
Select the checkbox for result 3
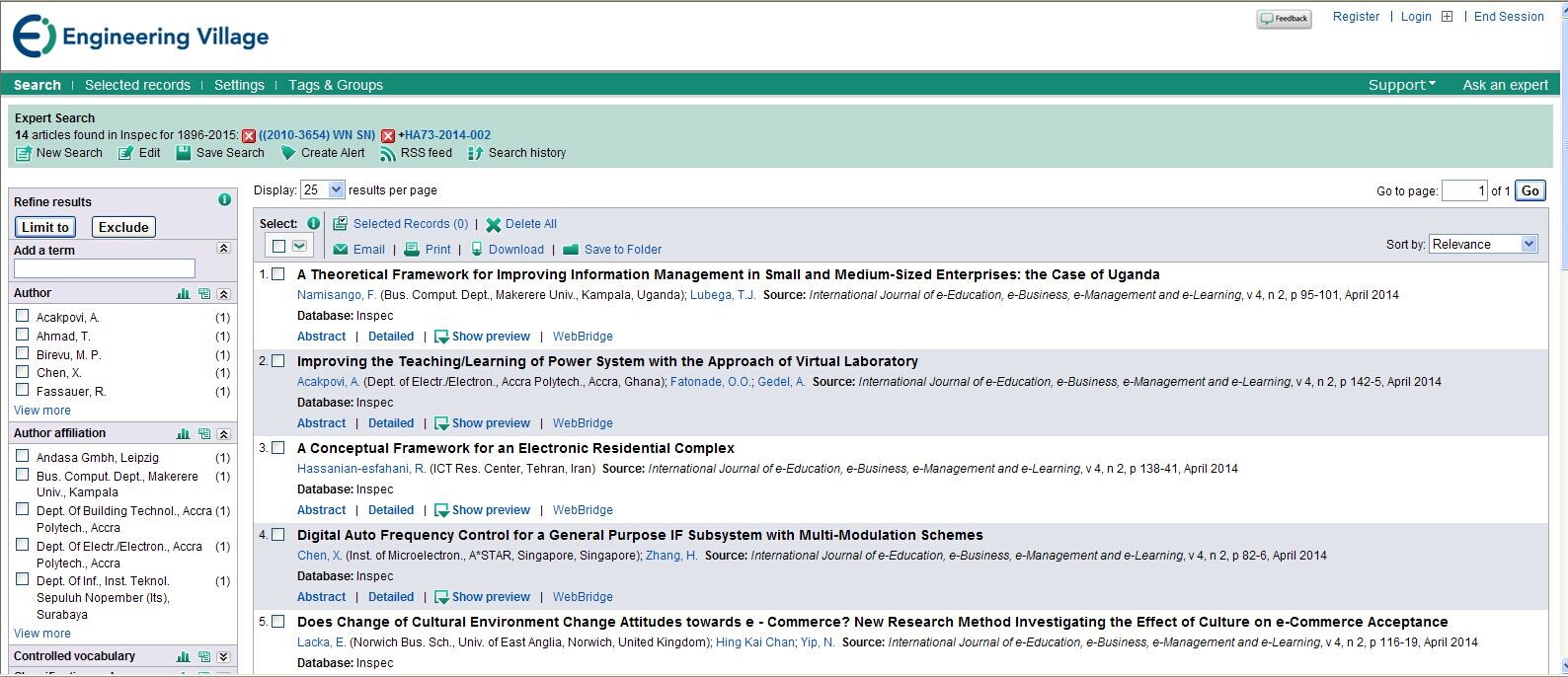pos(278,448)
